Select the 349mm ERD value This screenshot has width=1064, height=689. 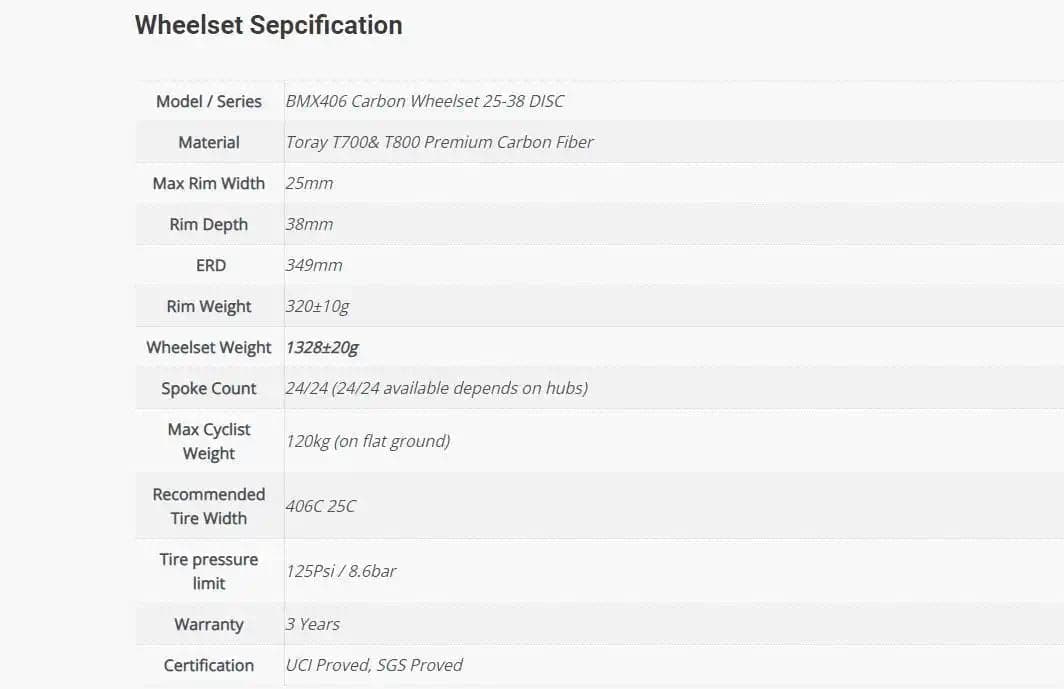pyautogui.click(x=314, y=265)
